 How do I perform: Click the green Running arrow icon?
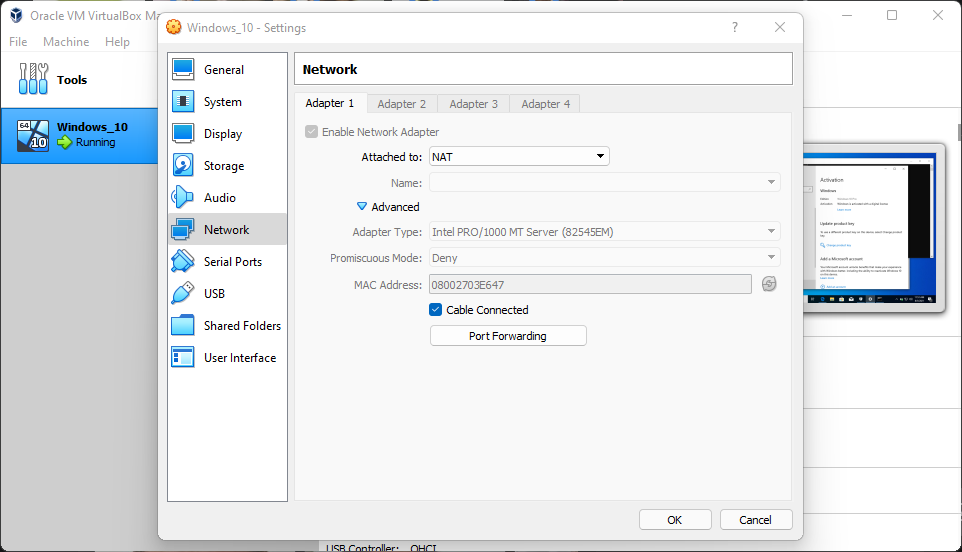click(x=64, y=142)
